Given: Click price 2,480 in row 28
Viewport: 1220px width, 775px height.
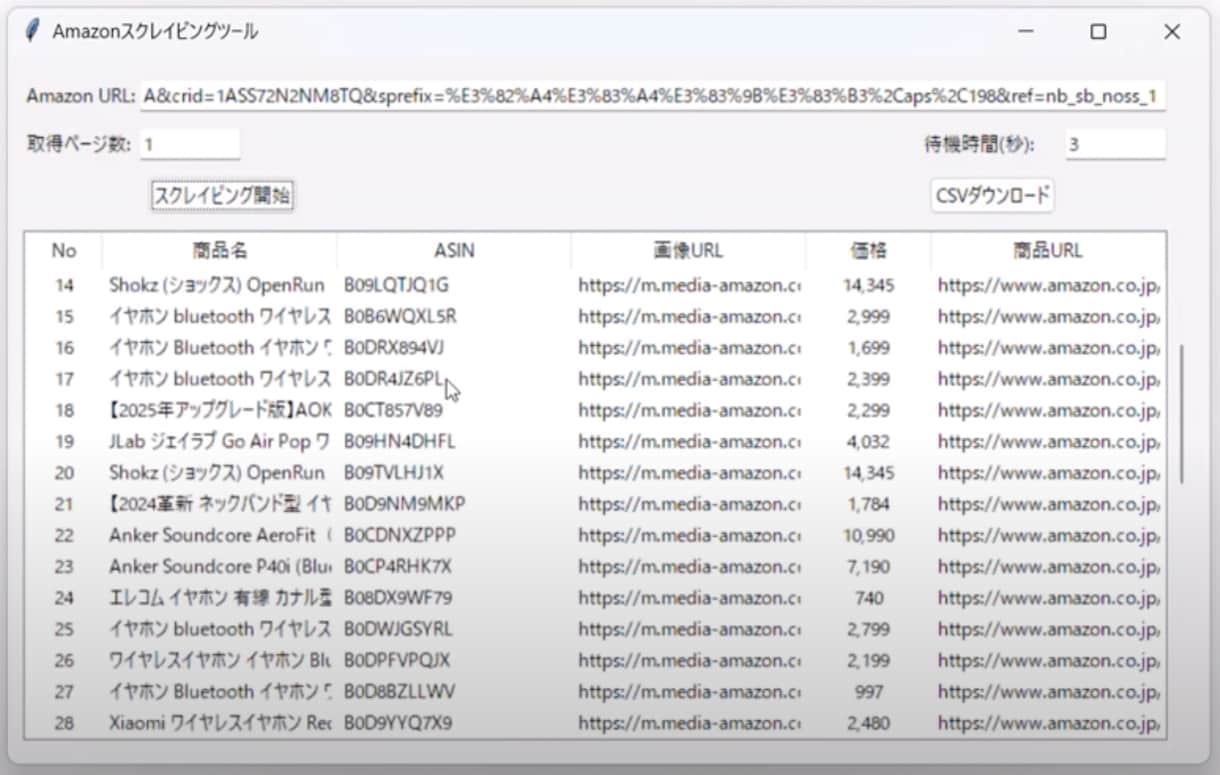Looking at the screenshot, I should pos(868,722).
